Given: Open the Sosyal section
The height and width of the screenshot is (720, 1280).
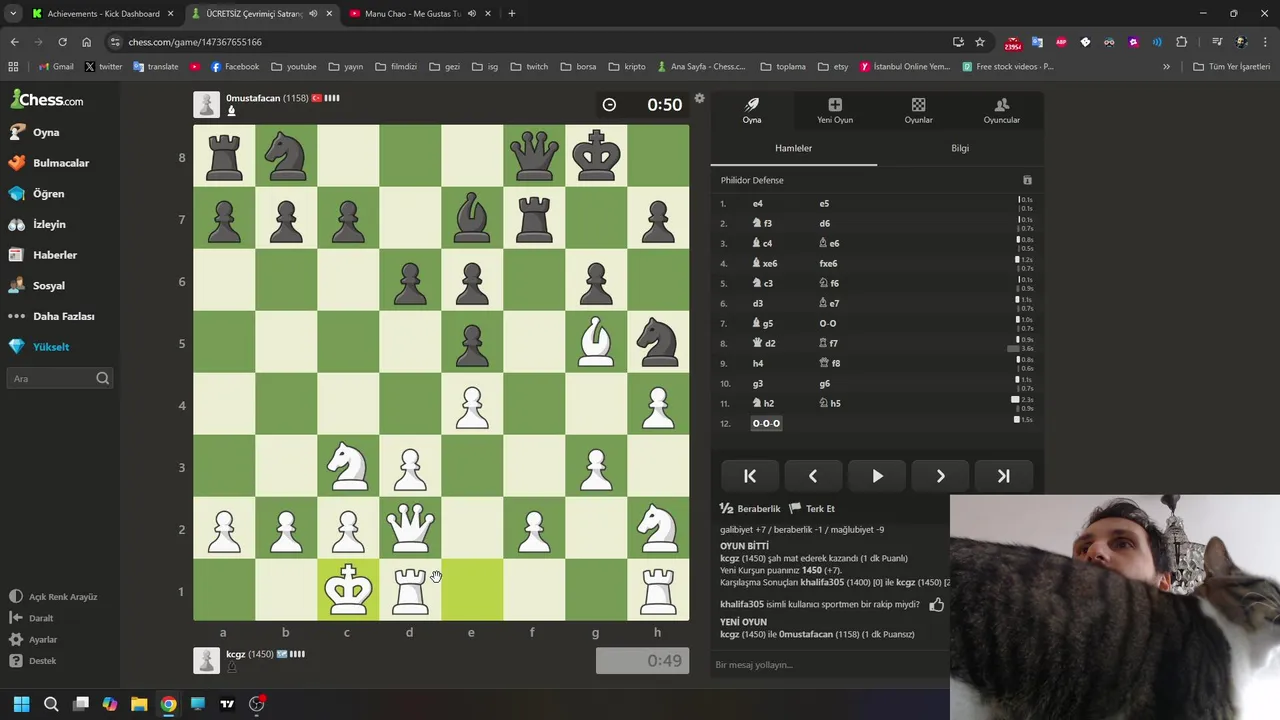Looking at the screenshot, I should point(36,286).
